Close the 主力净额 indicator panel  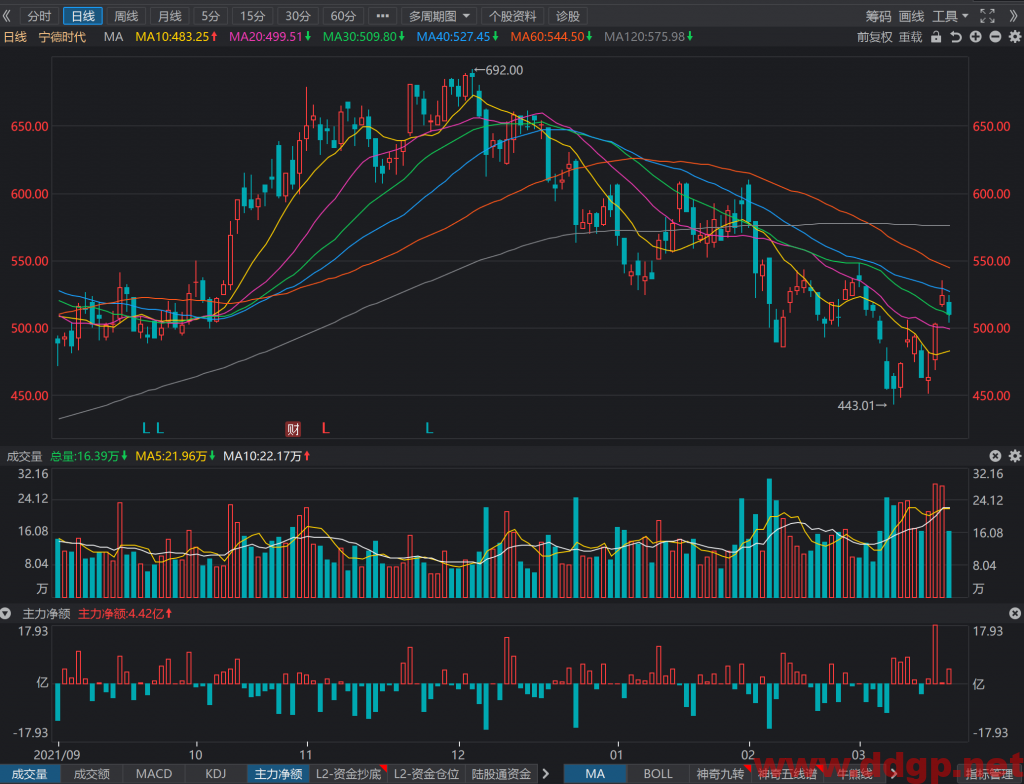(1015, 613)
